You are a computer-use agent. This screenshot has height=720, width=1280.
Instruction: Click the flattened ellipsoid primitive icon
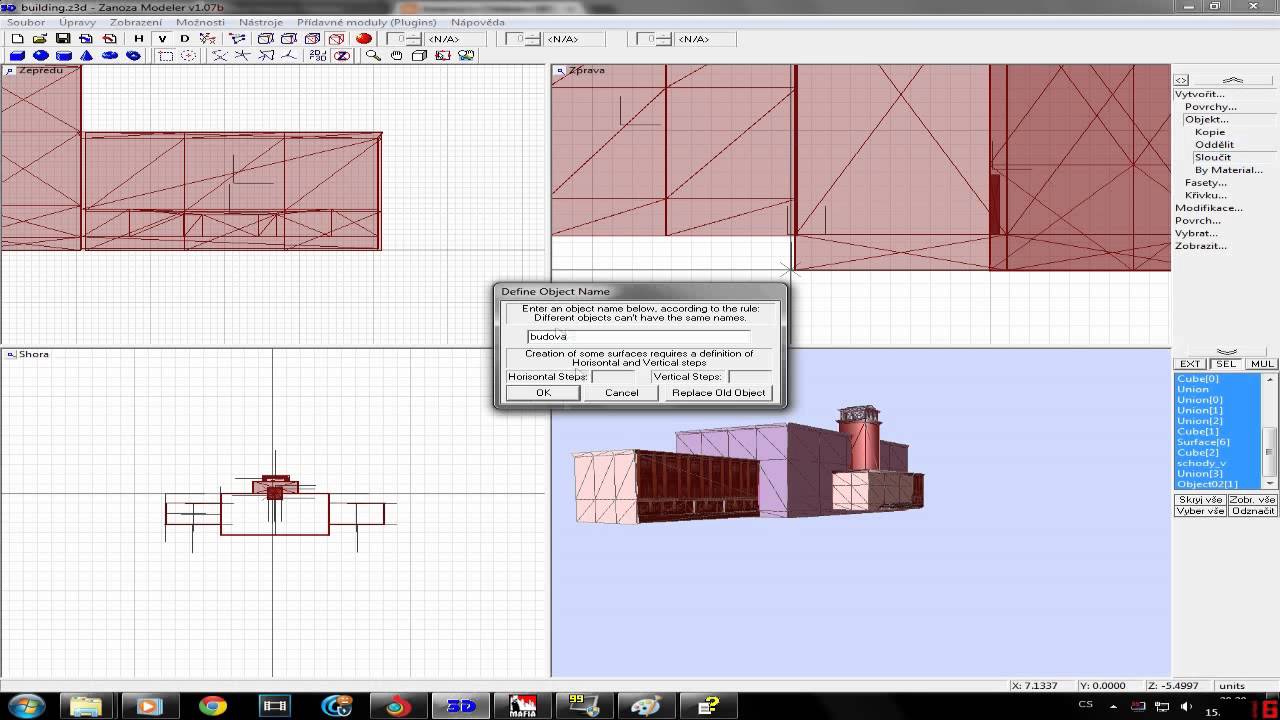pos(109,56)
